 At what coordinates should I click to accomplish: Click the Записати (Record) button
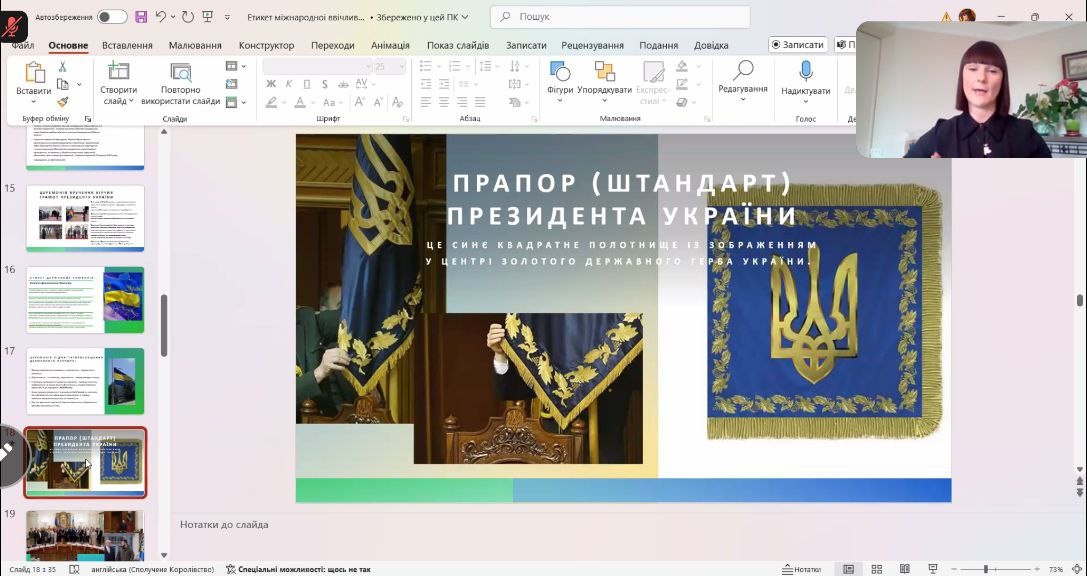(797, 45)
